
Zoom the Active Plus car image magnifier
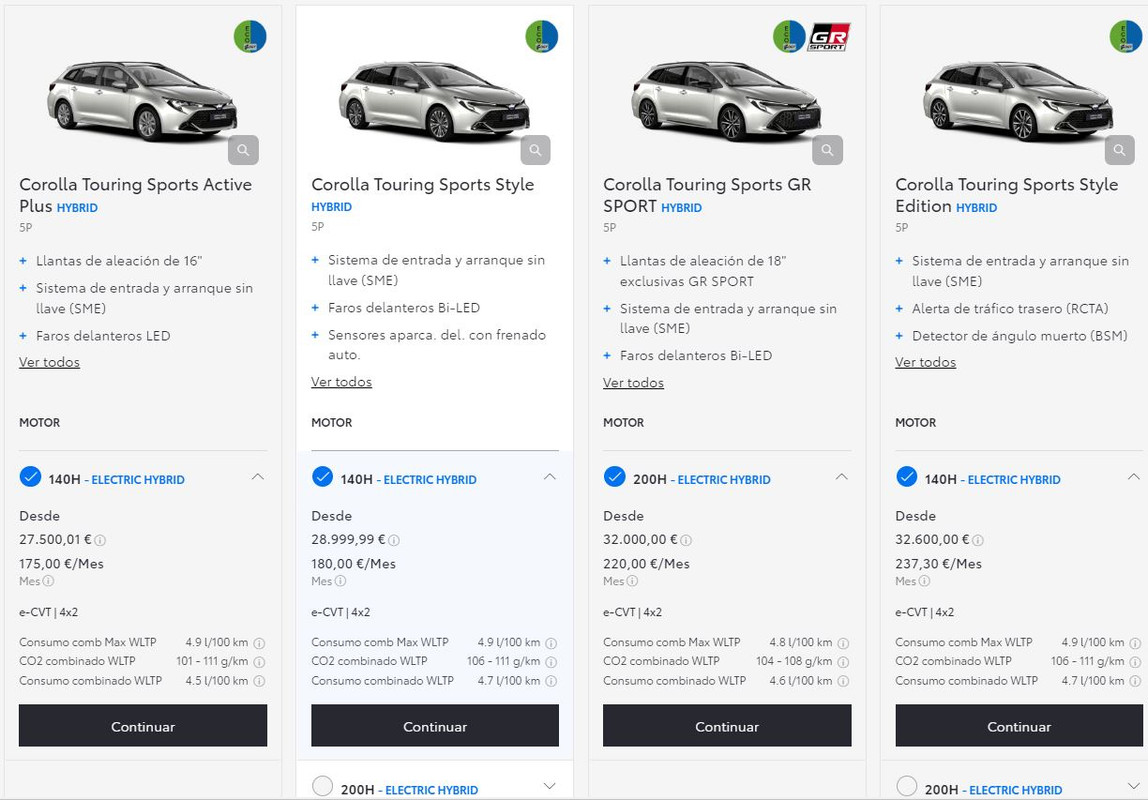click(243, 150)
